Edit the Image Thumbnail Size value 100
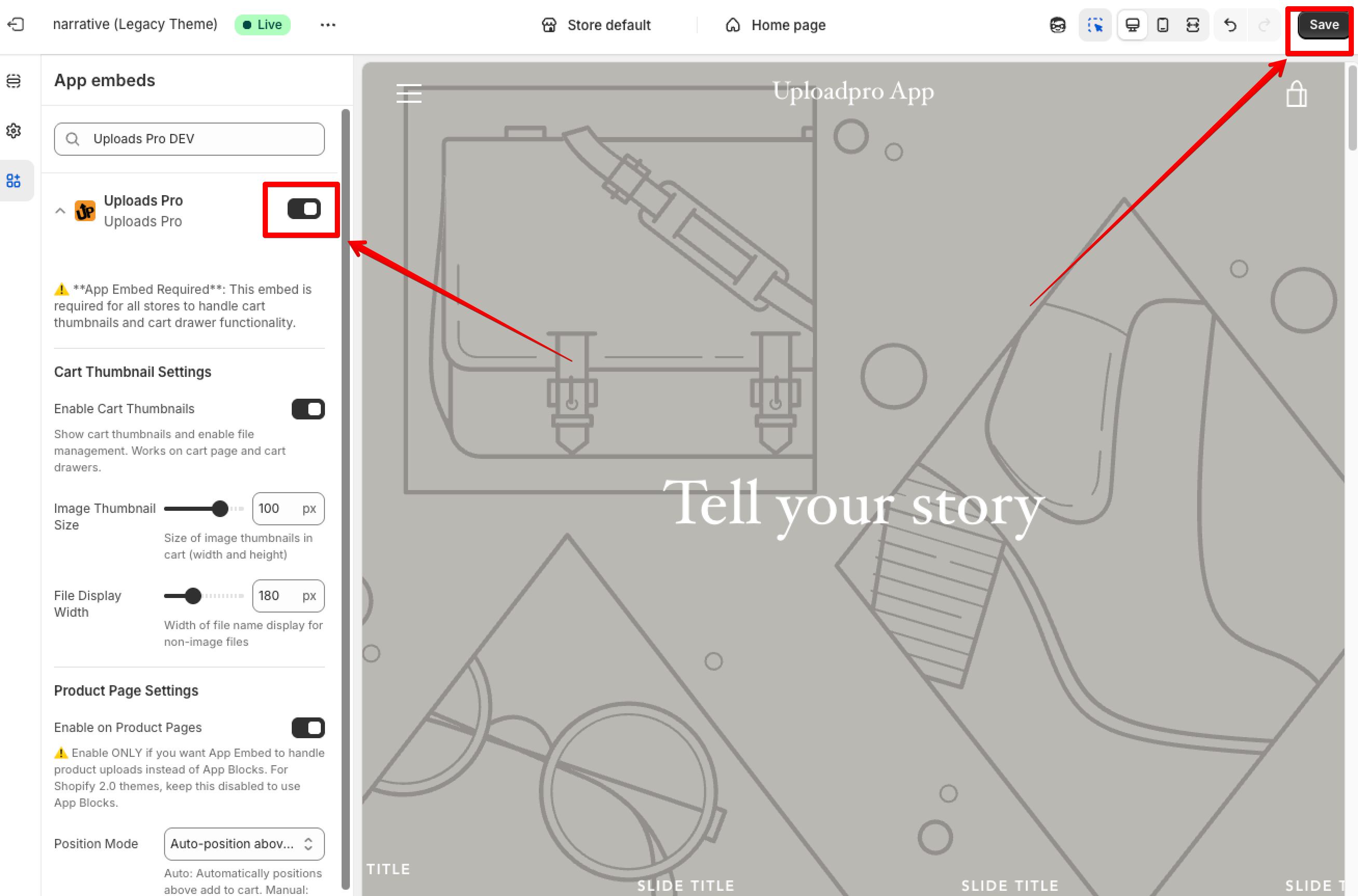Screen dimensions: 1358x896 pyautogui.click(x=288, y=509)
